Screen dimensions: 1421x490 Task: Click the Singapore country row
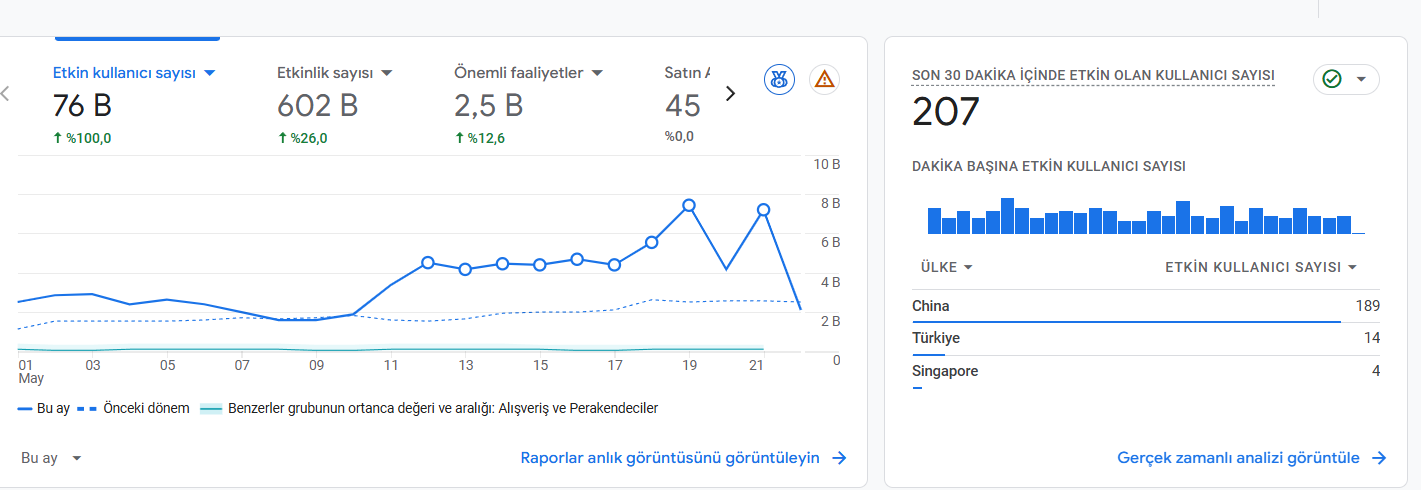coord(1146,372)
